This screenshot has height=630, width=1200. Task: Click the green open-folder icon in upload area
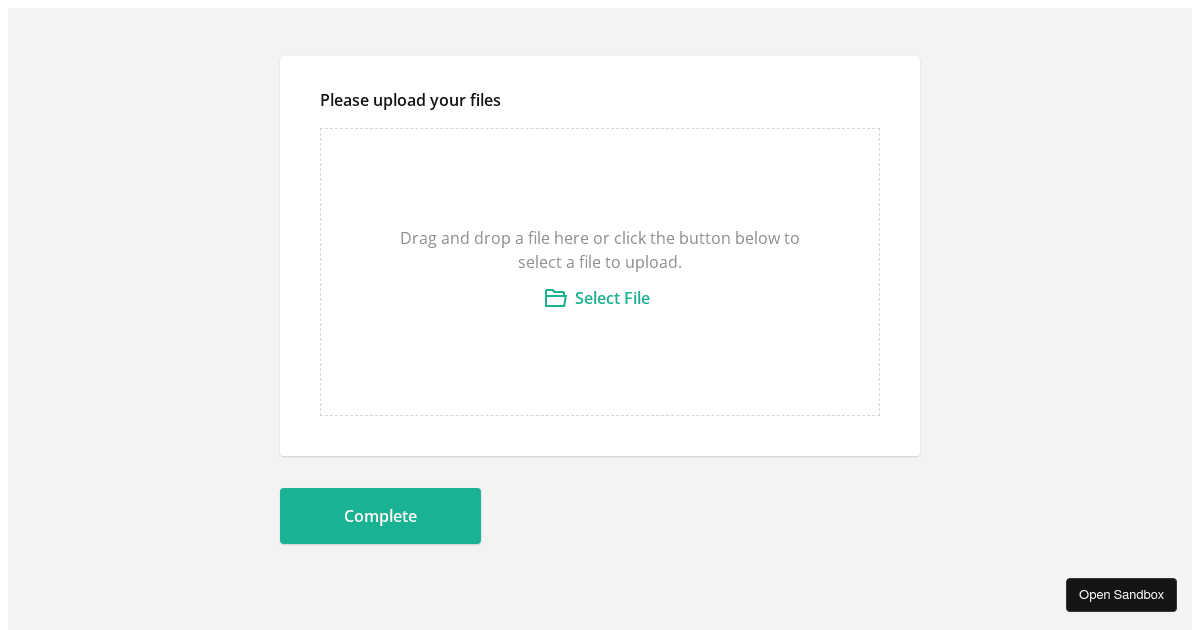(x=555, y=298)
